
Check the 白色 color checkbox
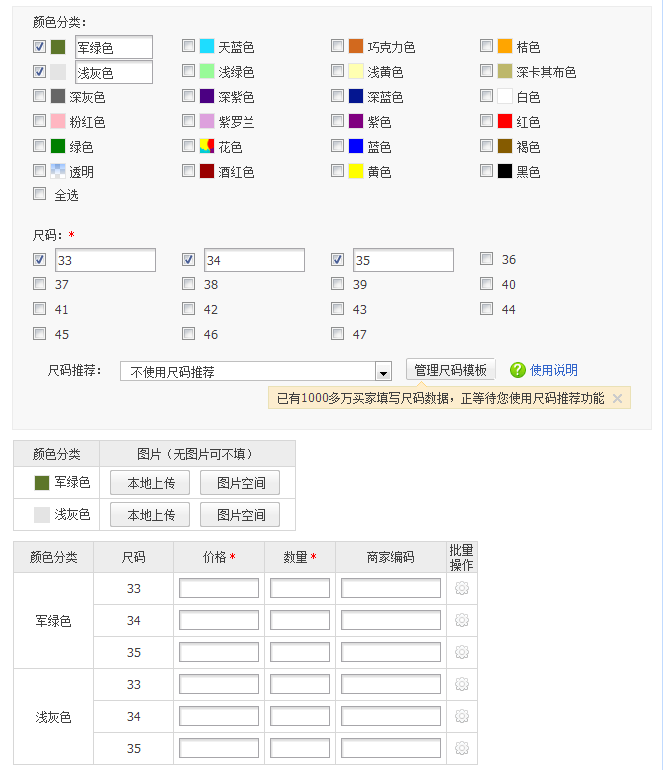(x=486, y=95)
